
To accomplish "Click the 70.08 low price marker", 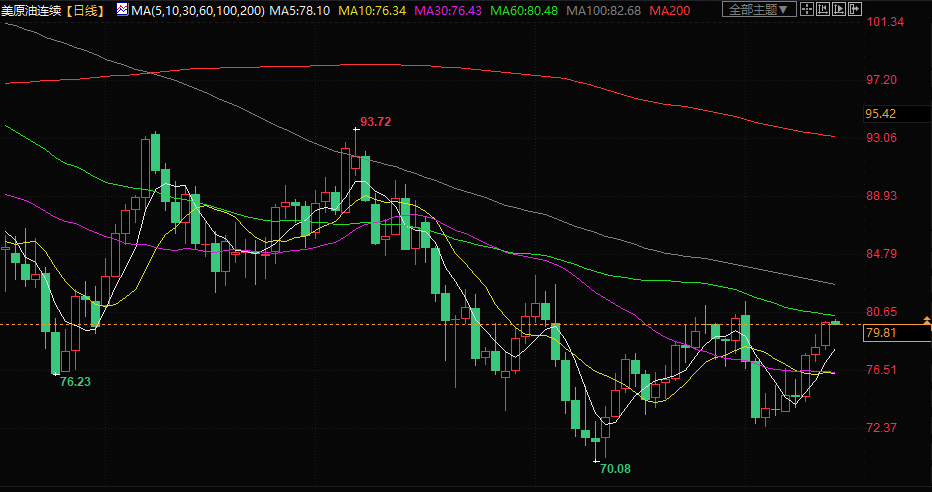I will pyautogui.click(x=614, y=467).
